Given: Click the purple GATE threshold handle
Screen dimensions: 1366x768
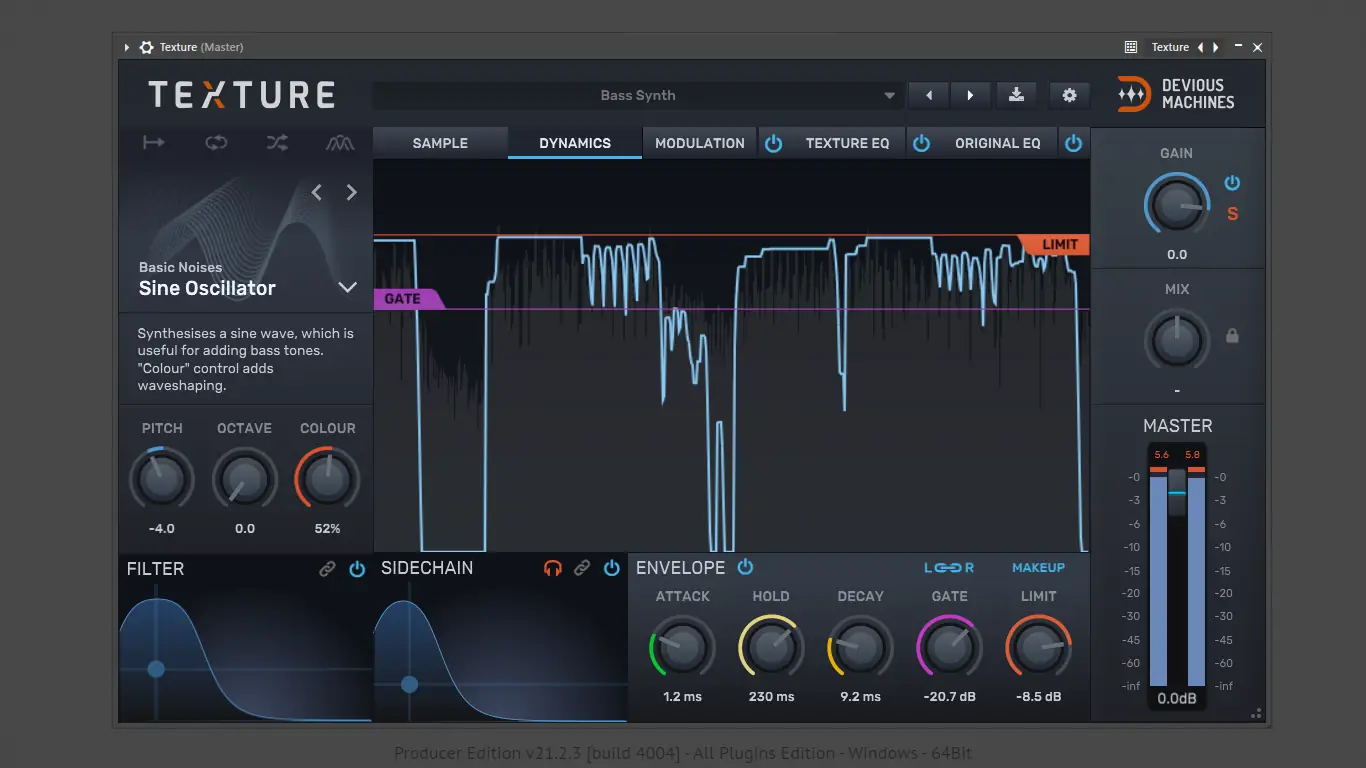Looking at the screenshot, I should pyautogui.click(x=408, y=299).
